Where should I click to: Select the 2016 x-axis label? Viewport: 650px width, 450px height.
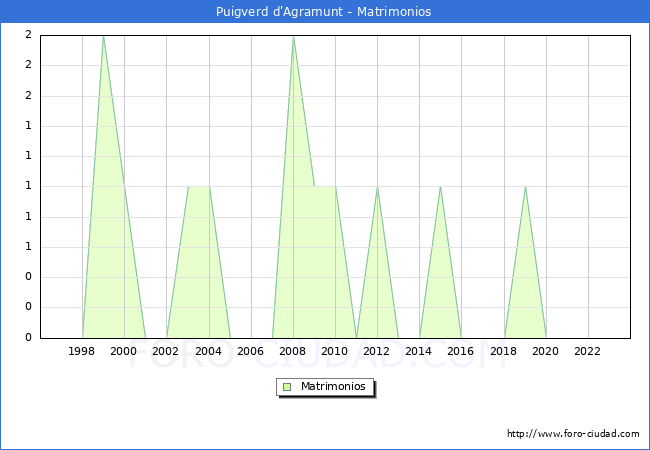(461, 351)
